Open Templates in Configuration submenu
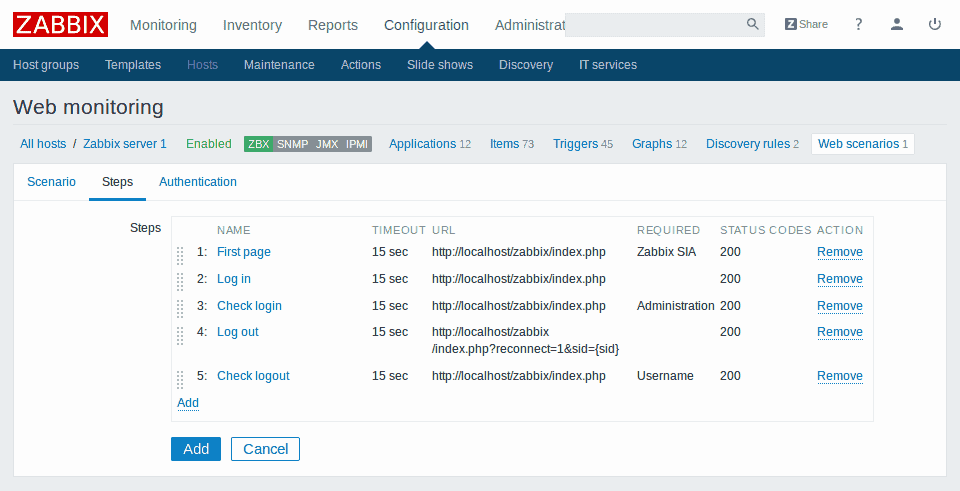 [x=133, y=65]
